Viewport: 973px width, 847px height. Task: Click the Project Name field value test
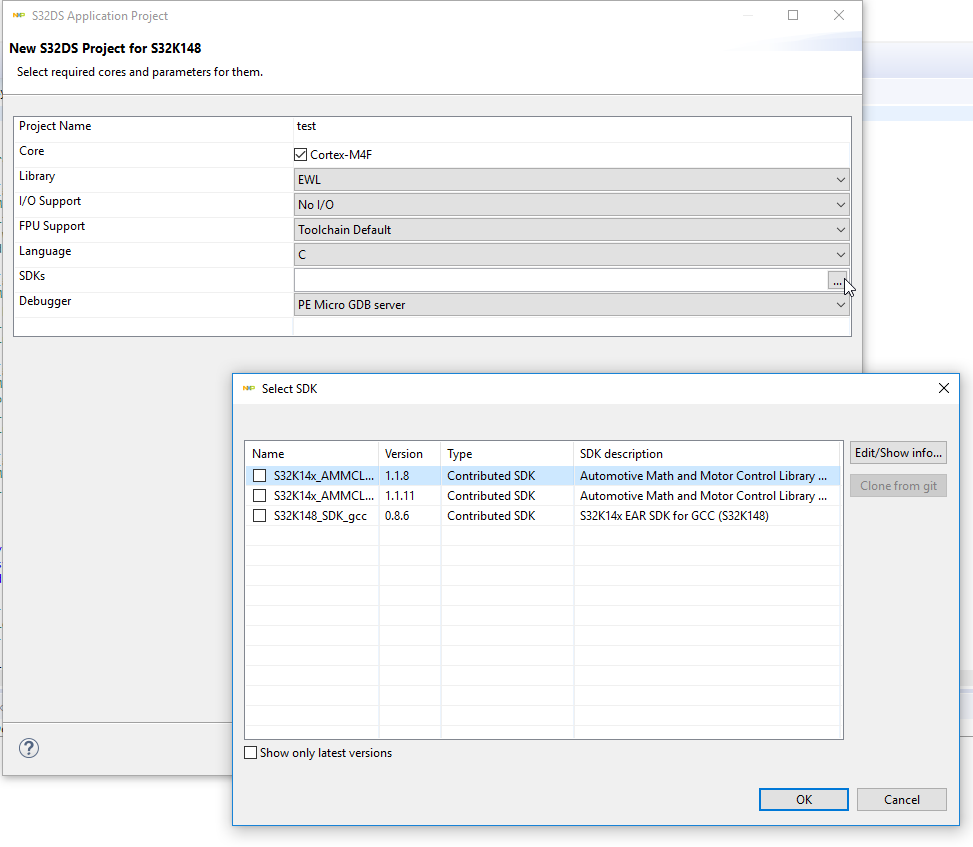[x=307, y=126]
